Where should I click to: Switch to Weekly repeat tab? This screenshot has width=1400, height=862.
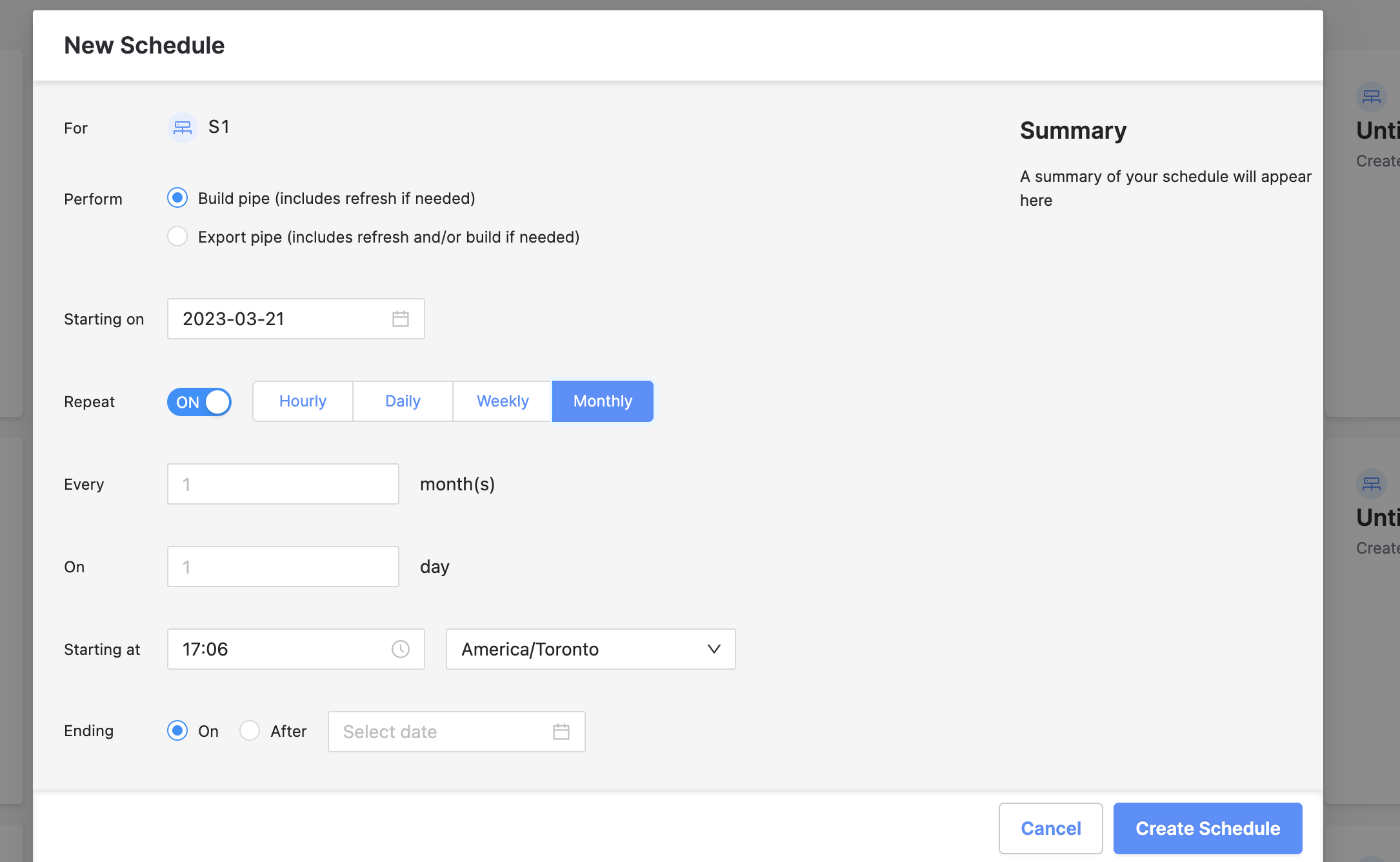tap(502, 401)
